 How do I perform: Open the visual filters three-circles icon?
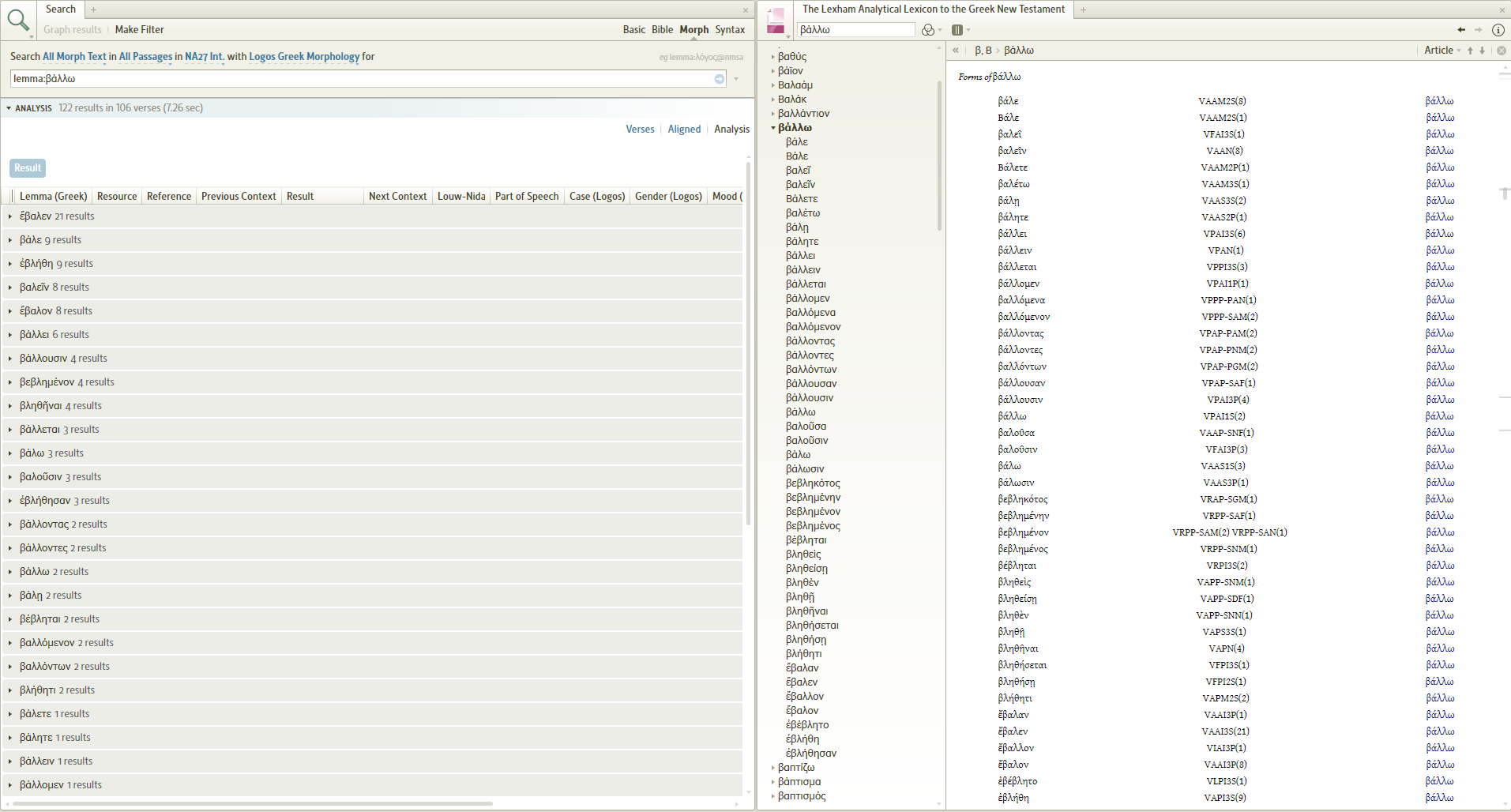pyautogui.click(x=929, y=30)
